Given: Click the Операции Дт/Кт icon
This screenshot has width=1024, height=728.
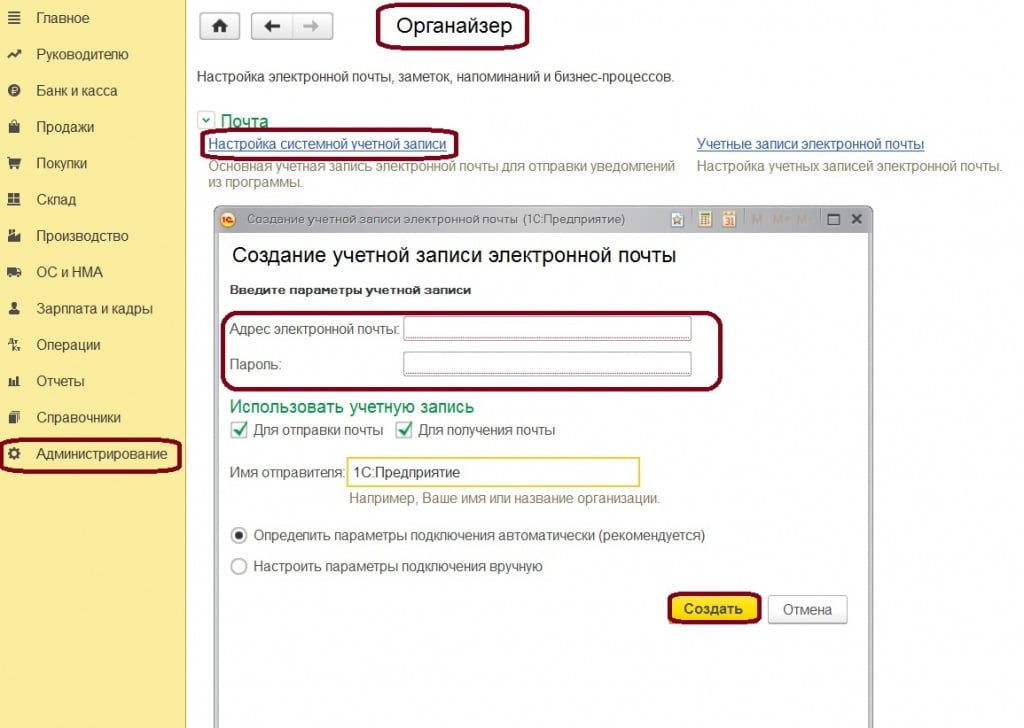Looking at the screenshot, I should (x=14, y=345).
